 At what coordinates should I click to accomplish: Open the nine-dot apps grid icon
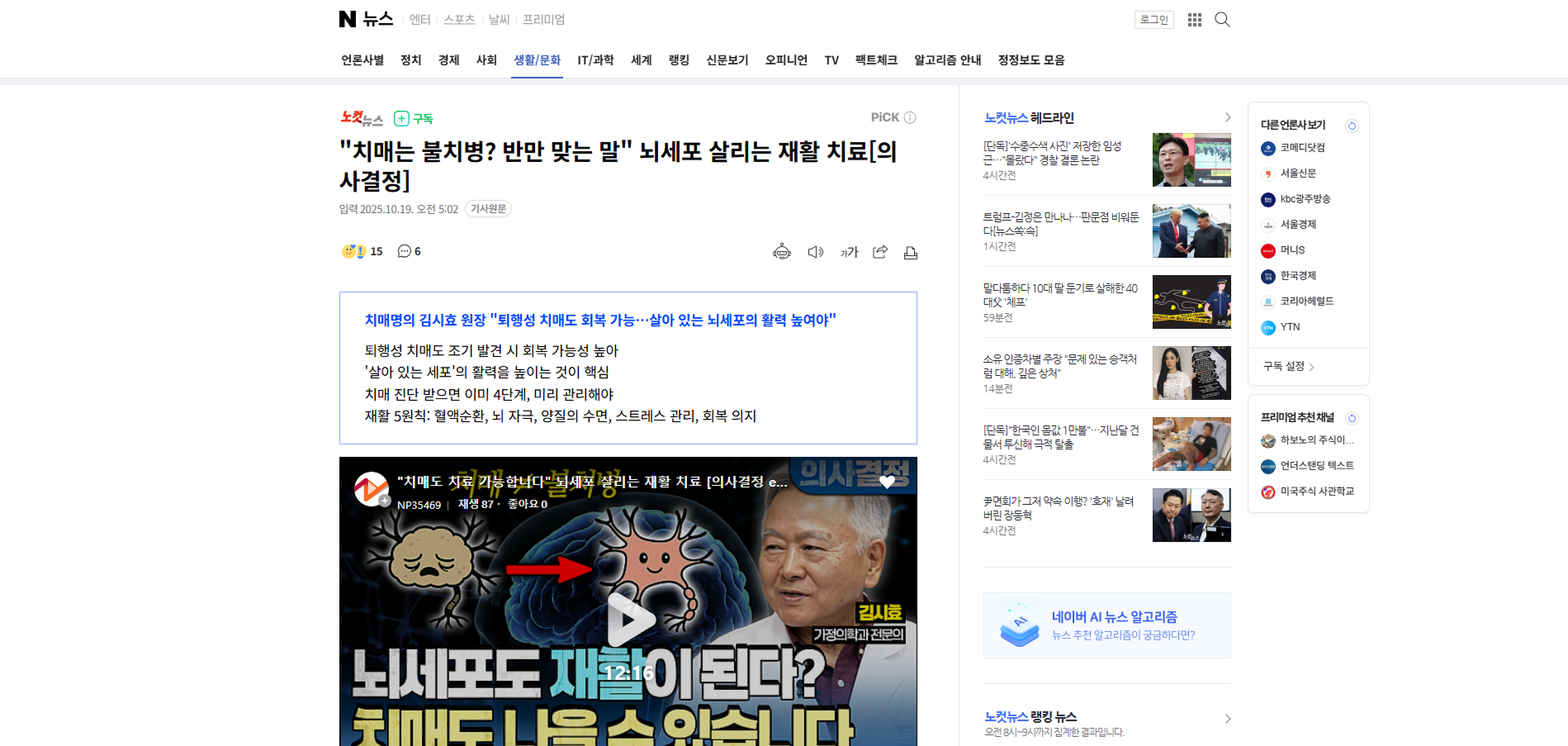[1194, 20]
